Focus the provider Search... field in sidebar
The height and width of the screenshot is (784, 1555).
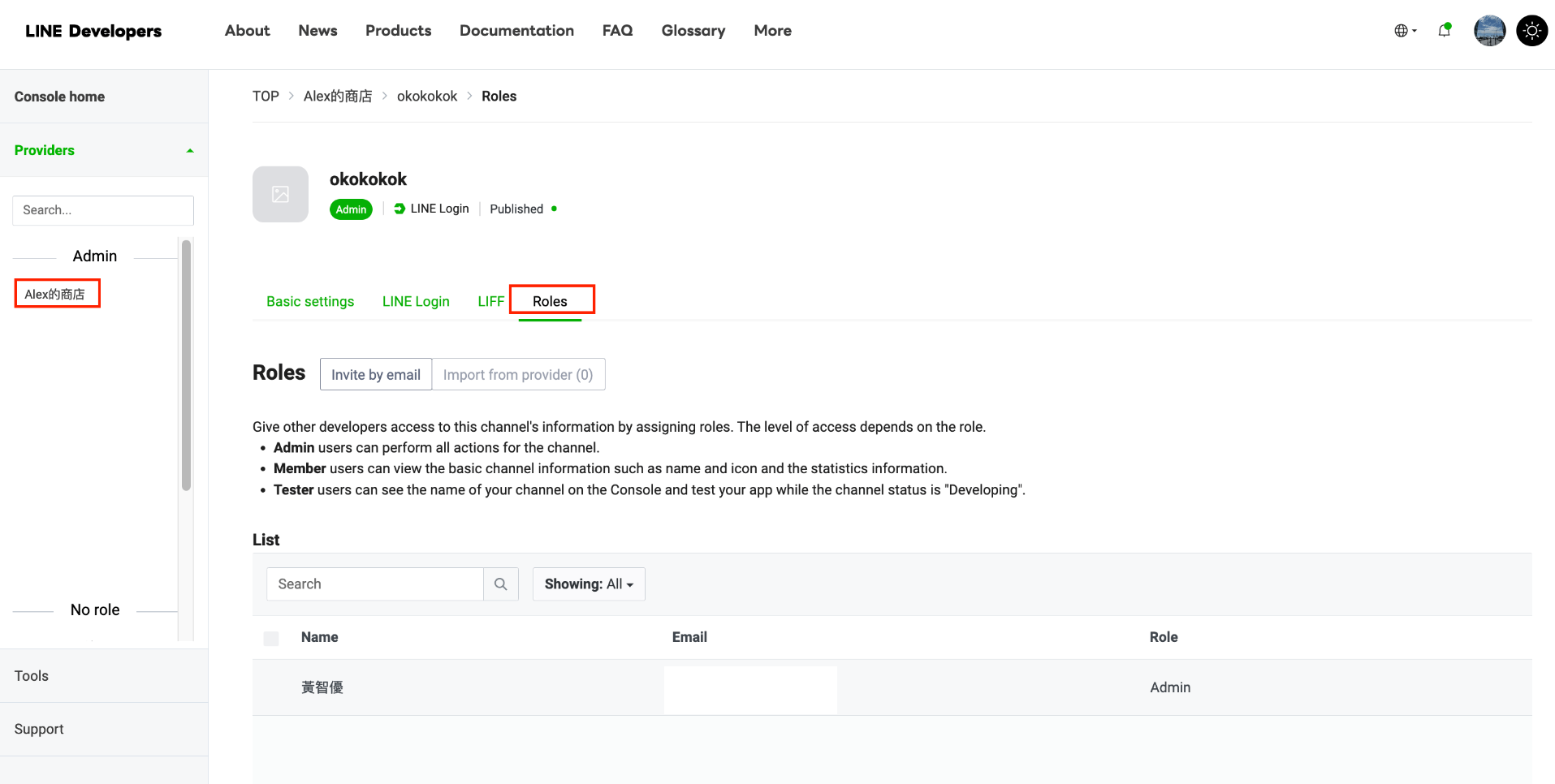(x=103, y=210)
